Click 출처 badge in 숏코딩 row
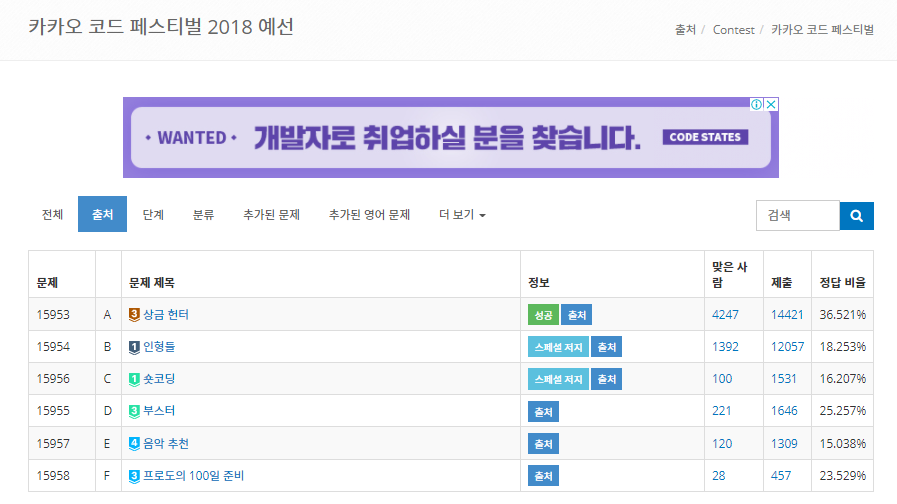 pos(606,379)
